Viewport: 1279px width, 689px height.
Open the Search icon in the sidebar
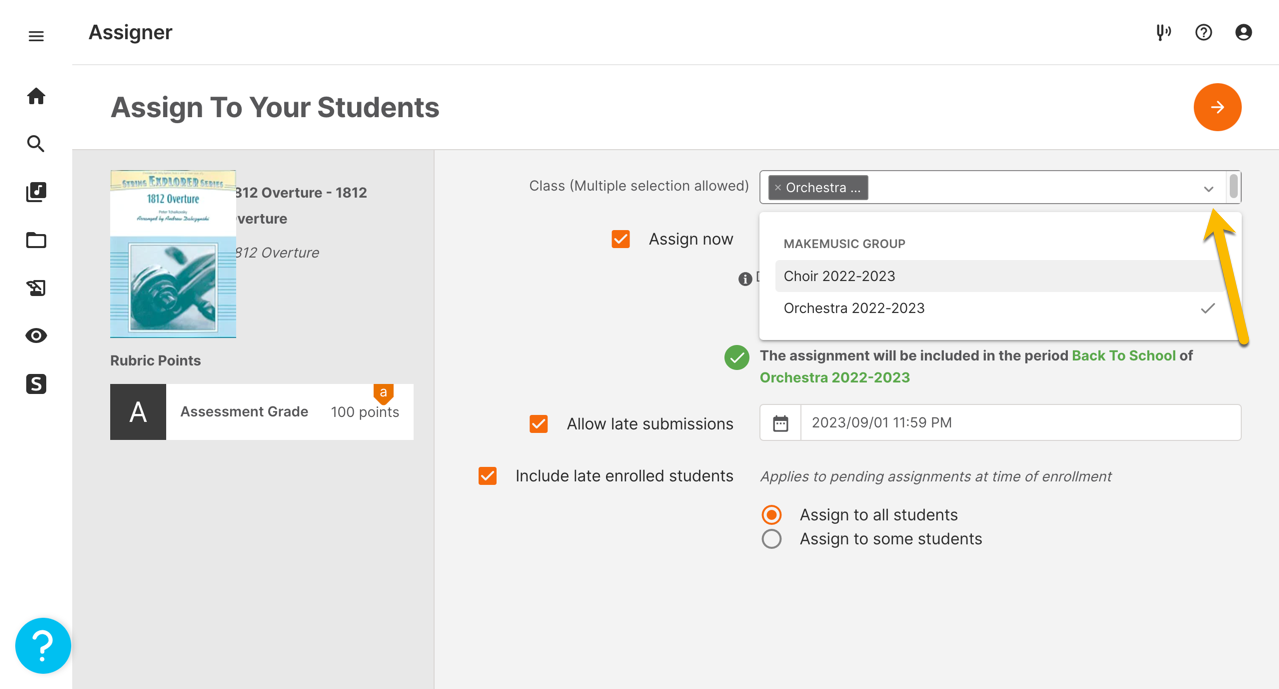point(36,144)
